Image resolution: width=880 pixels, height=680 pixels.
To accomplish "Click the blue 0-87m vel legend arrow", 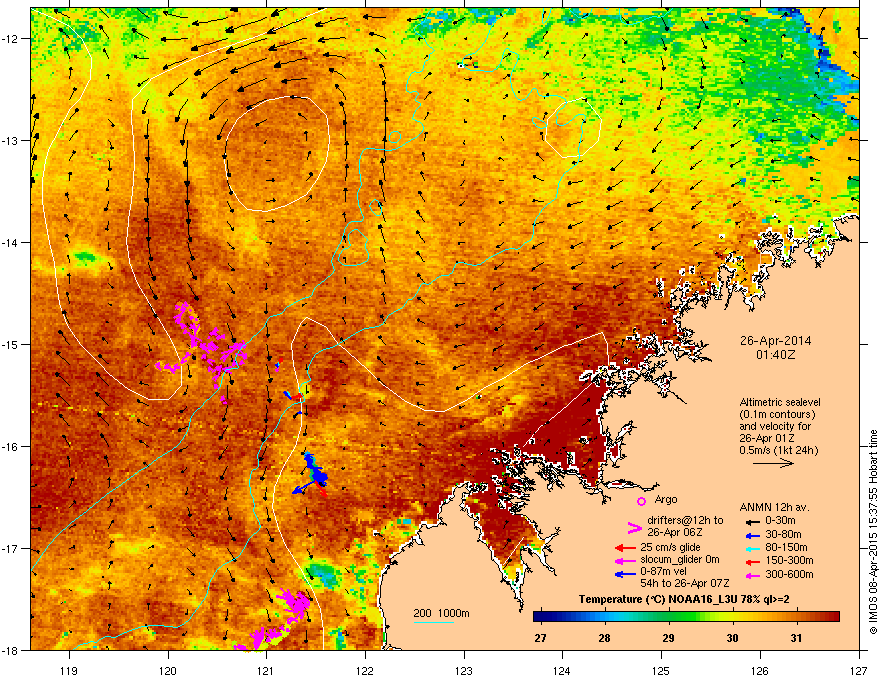I will tap(625, 574).
